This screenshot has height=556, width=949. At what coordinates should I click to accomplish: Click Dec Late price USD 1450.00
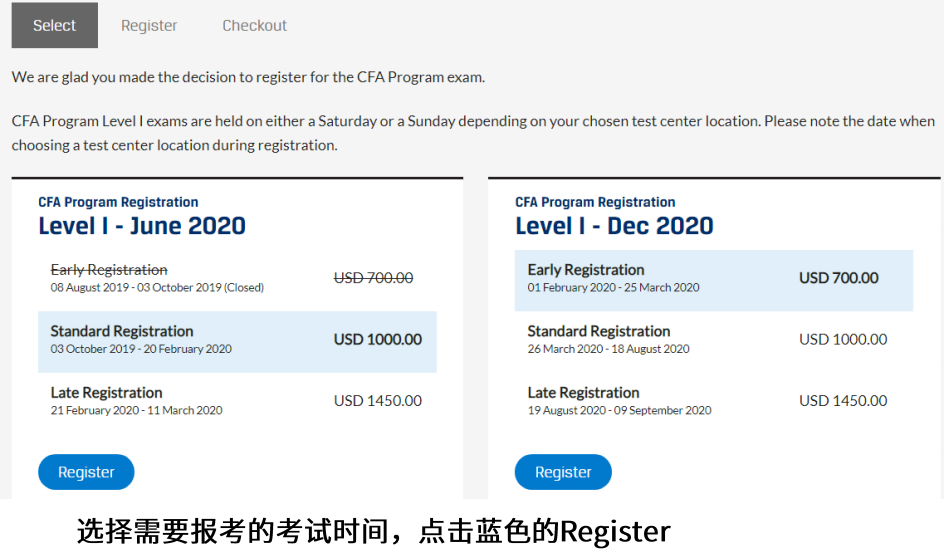click(x=843, y=401)
